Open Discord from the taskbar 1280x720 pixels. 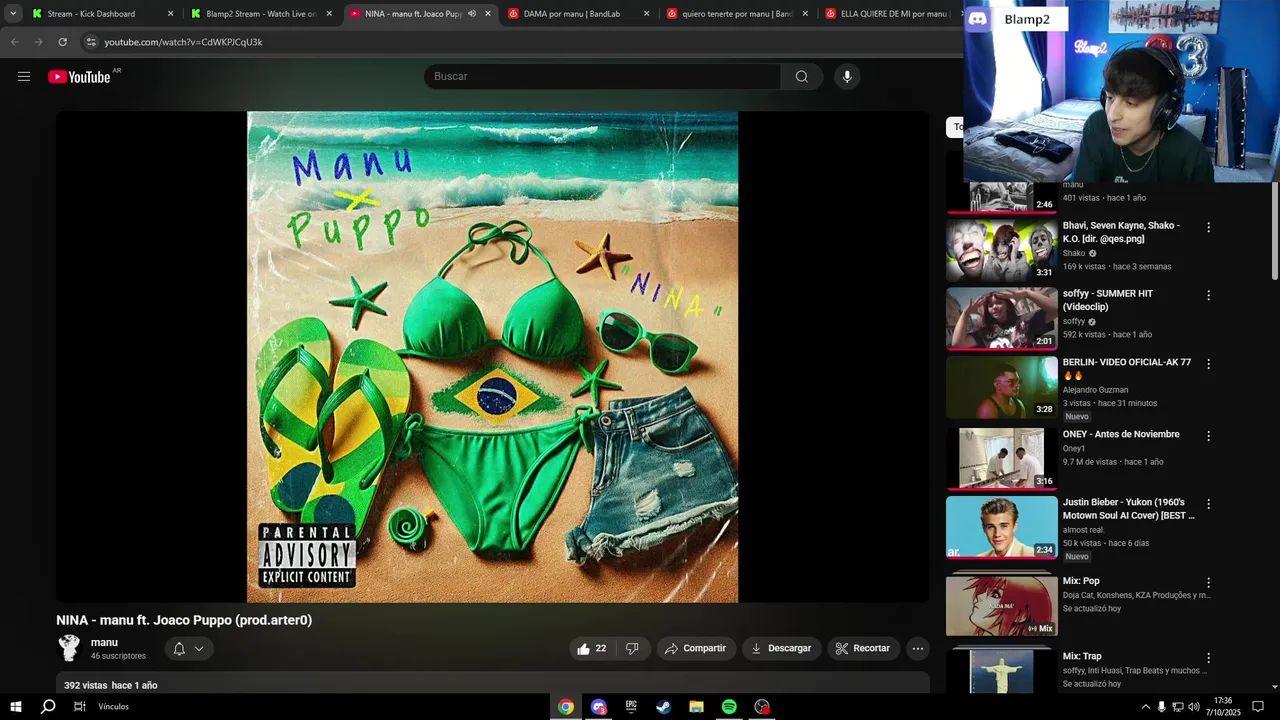(x=599, y=707)
